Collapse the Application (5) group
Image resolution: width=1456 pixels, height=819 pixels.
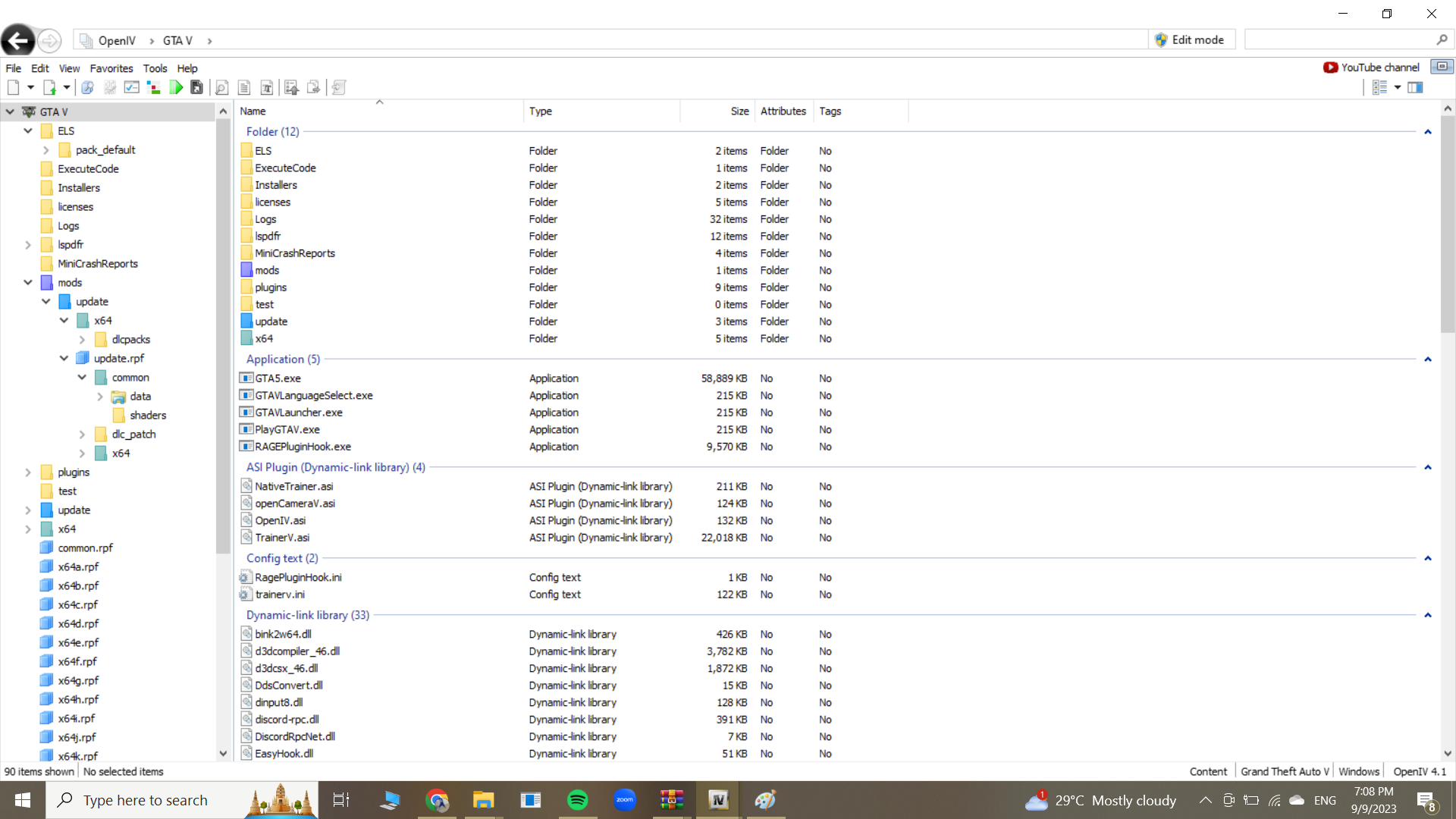(x=1427, y=359)
